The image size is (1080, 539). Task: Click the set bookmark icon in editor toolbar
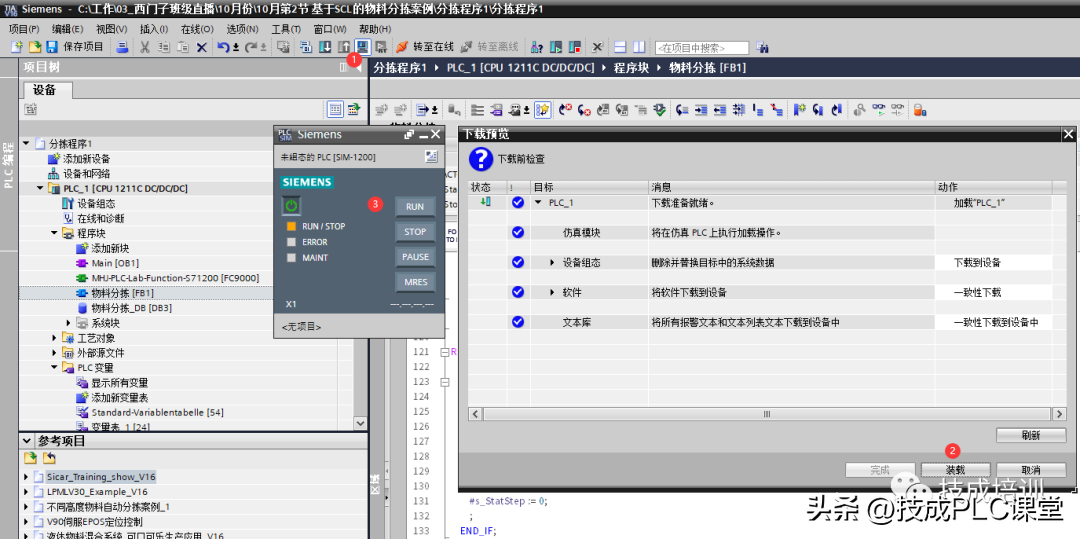[800, 109]
